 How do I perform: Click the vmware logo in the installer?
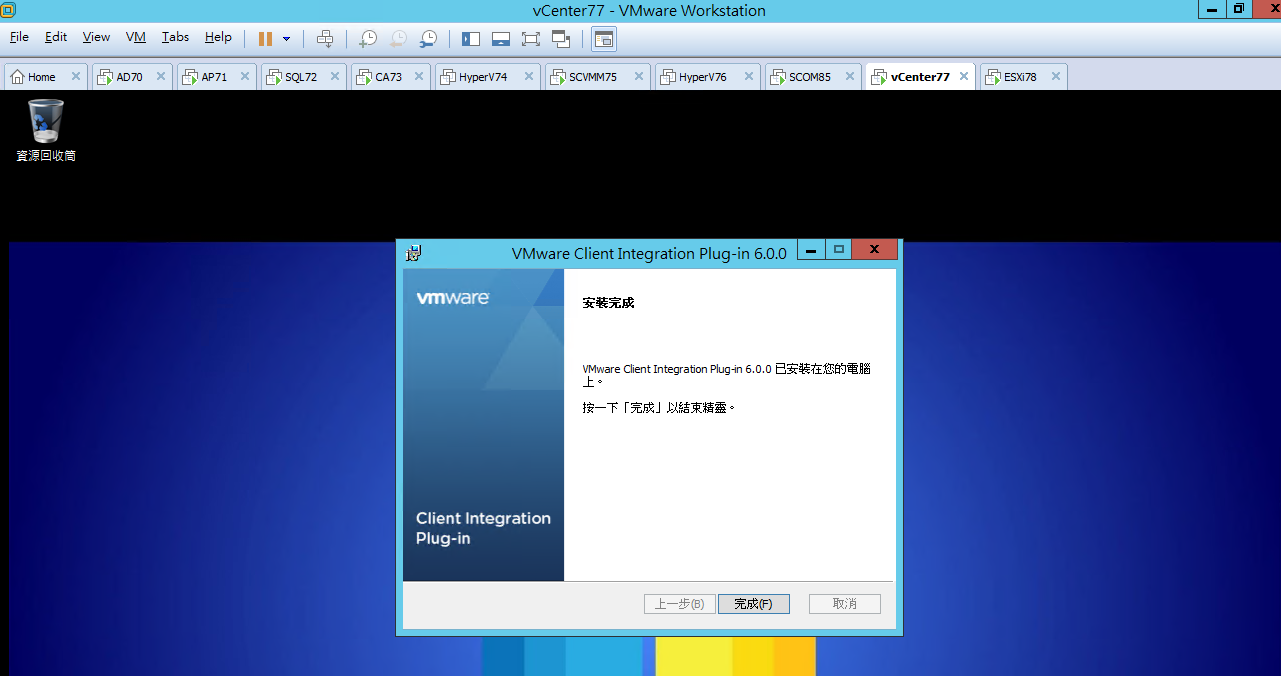(x=453, y=298)
